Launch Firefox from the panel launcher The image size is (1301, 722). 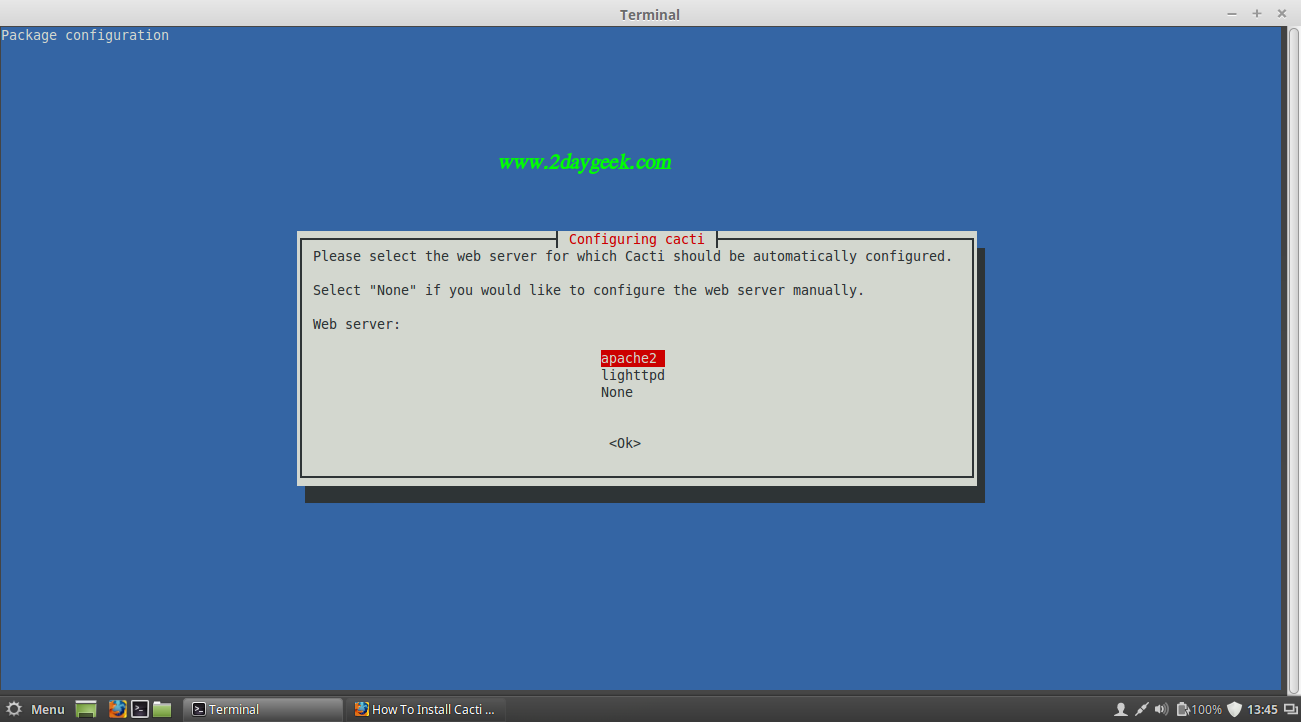(x=118, y=709)
